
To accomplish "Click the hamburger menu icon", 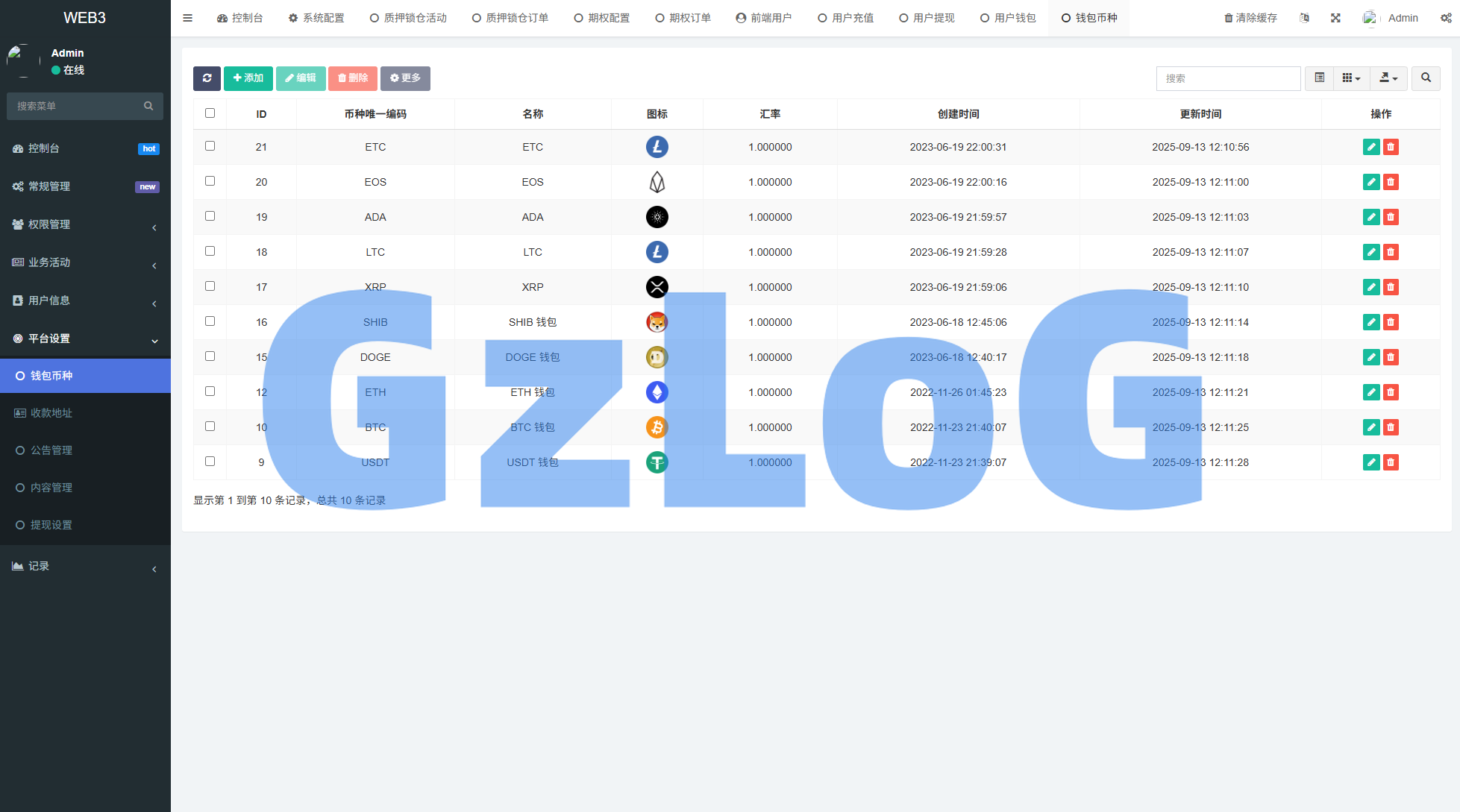I will tap(188, 18).
